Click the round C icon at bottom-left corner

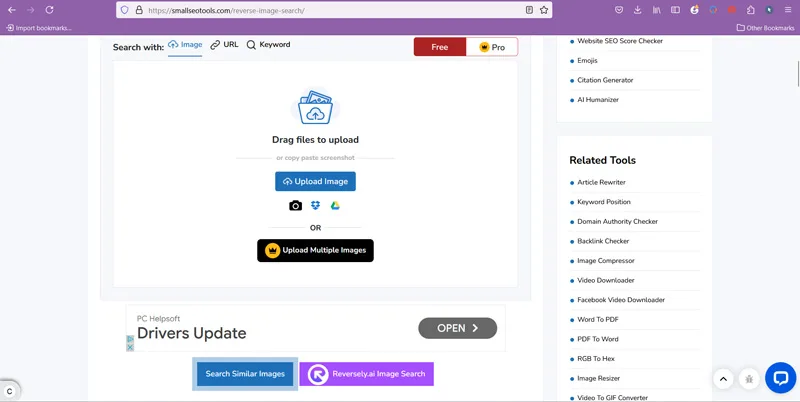click(9, 392)
